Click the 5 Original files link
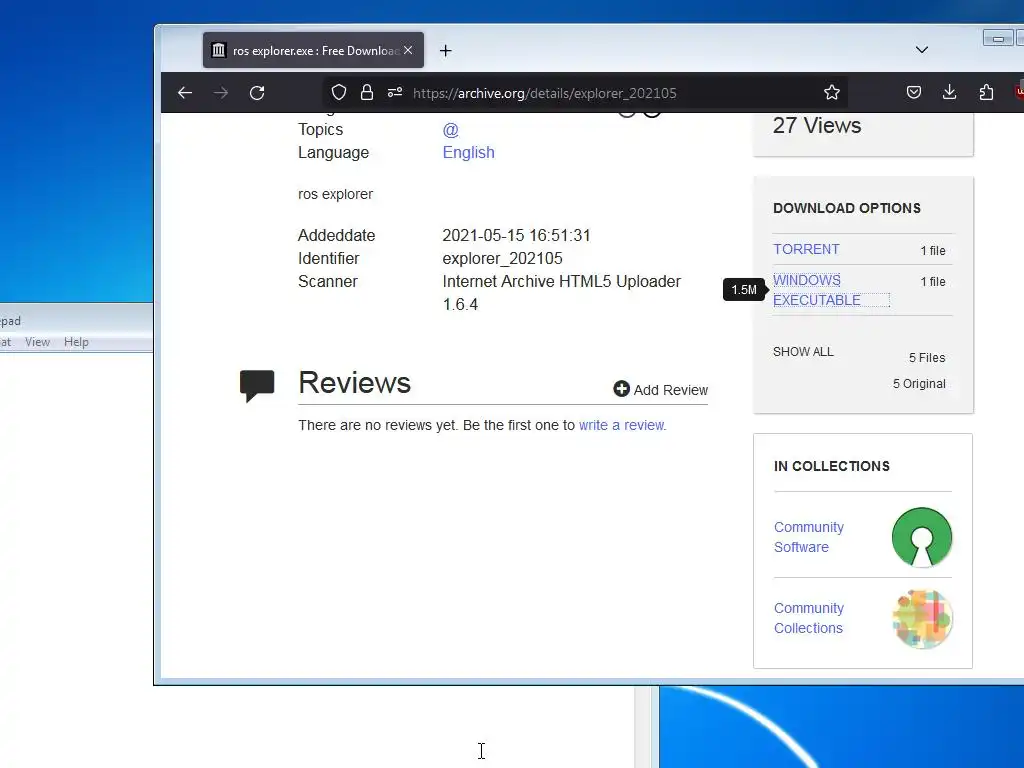1024x768 pixels. tap(919, 384)
